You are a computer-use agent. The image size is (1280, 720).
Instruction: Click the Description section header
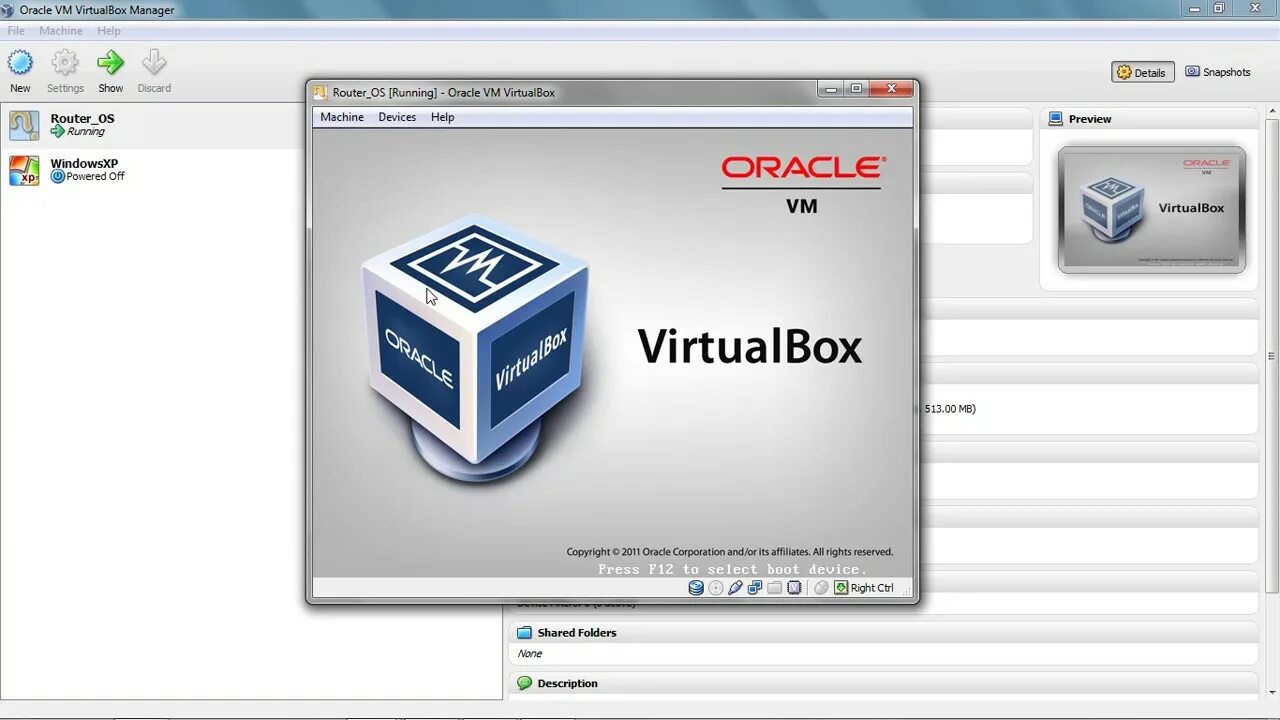point(883,683)
